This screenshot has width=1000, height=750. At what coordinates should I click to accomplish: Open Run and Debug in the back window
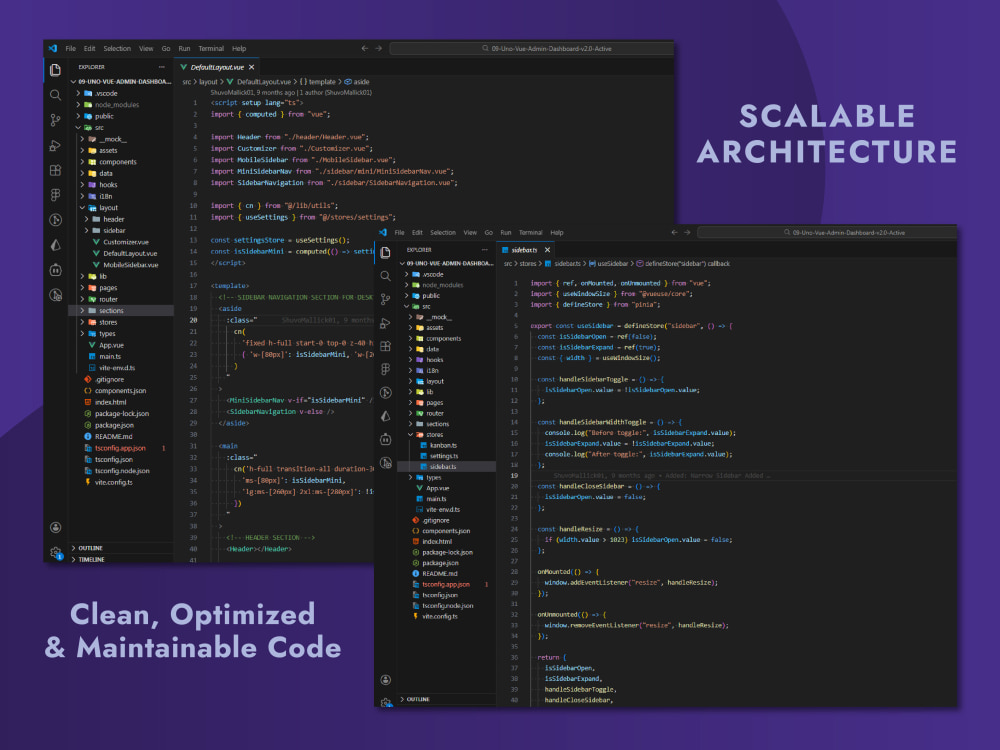click(55, 145)
